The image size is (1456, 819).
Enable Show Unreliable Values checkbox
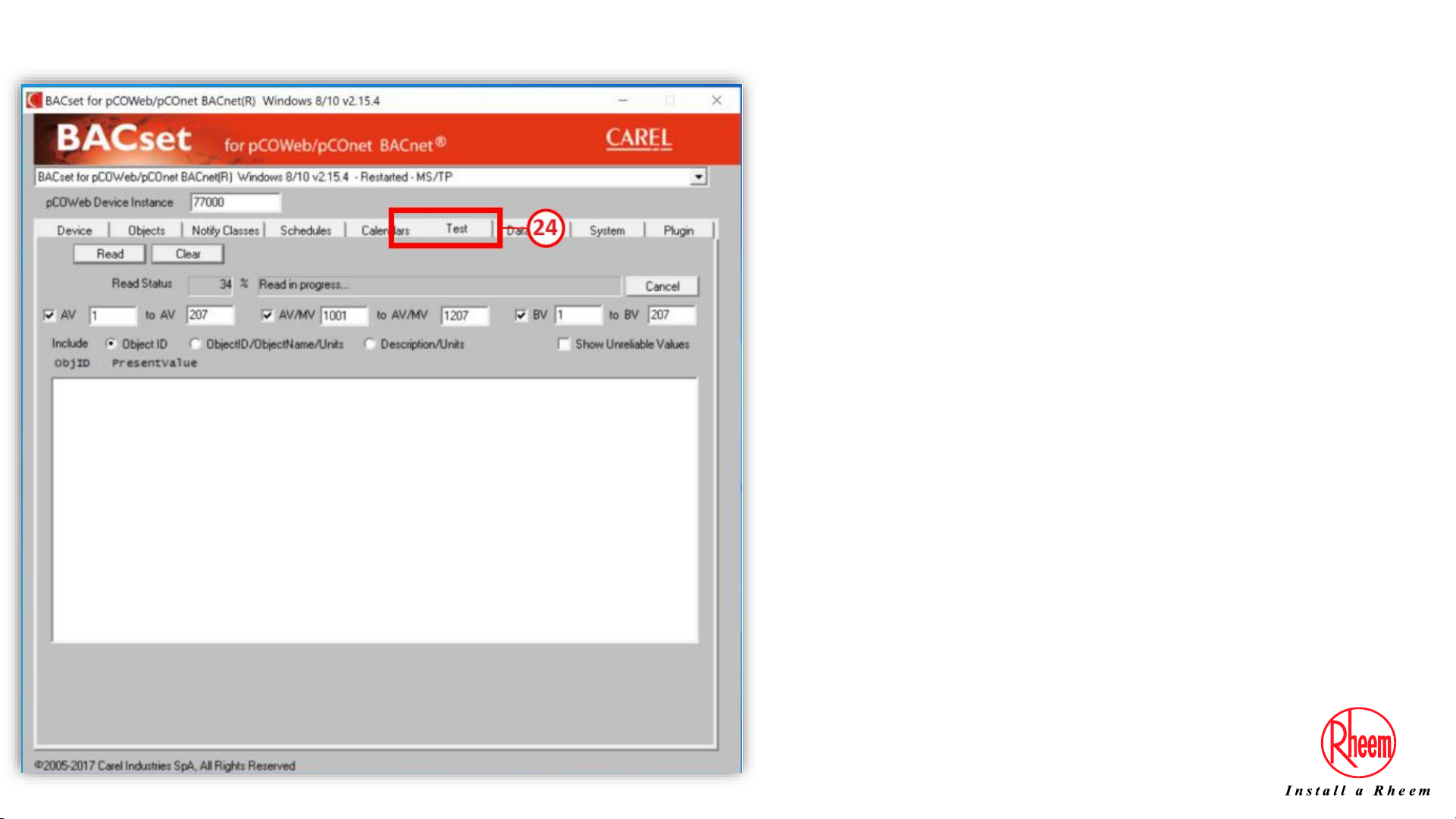coord(563,344)
